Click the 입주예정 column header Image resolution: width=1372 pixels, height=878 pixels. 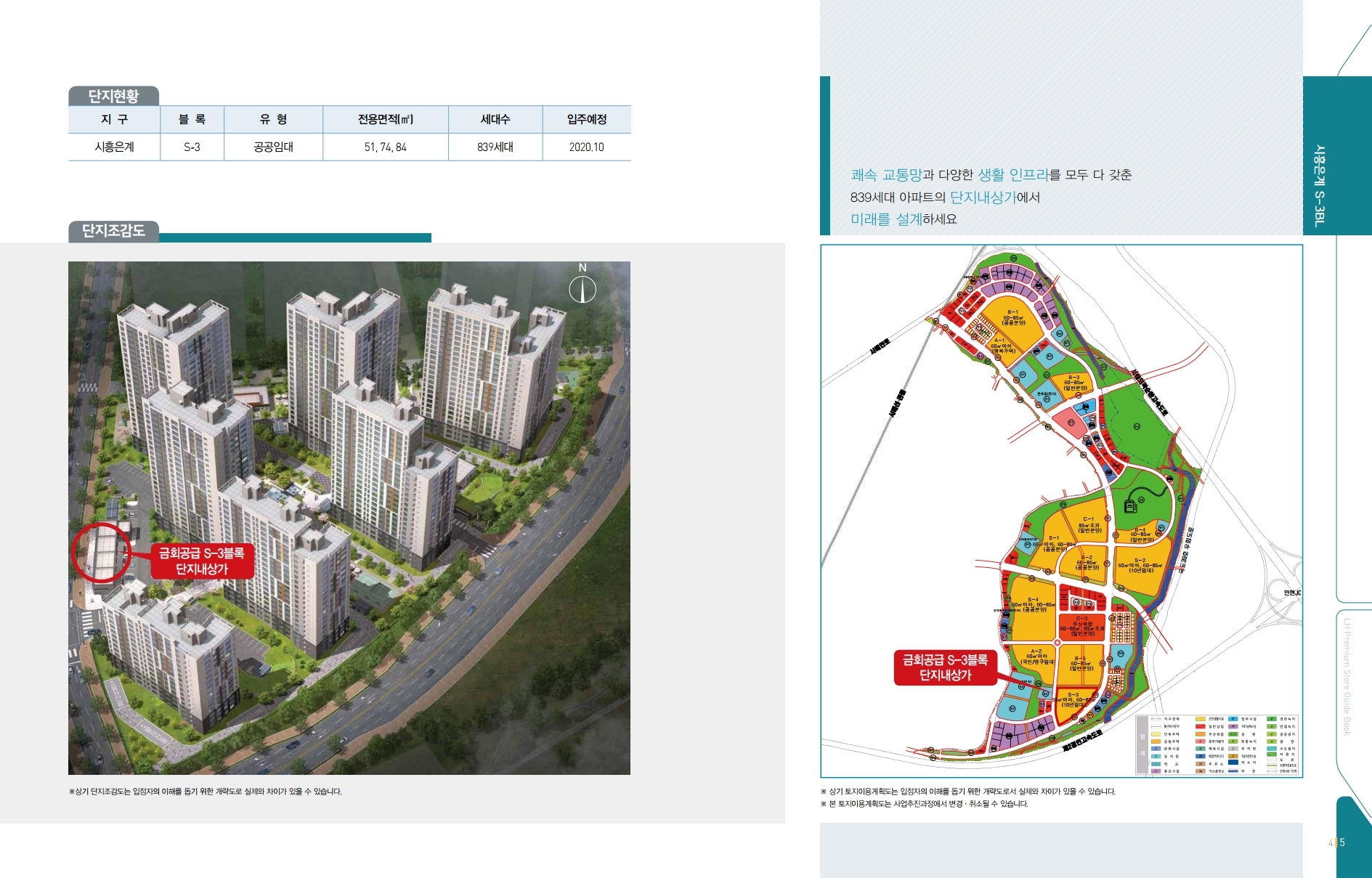(x=587, y=119)
